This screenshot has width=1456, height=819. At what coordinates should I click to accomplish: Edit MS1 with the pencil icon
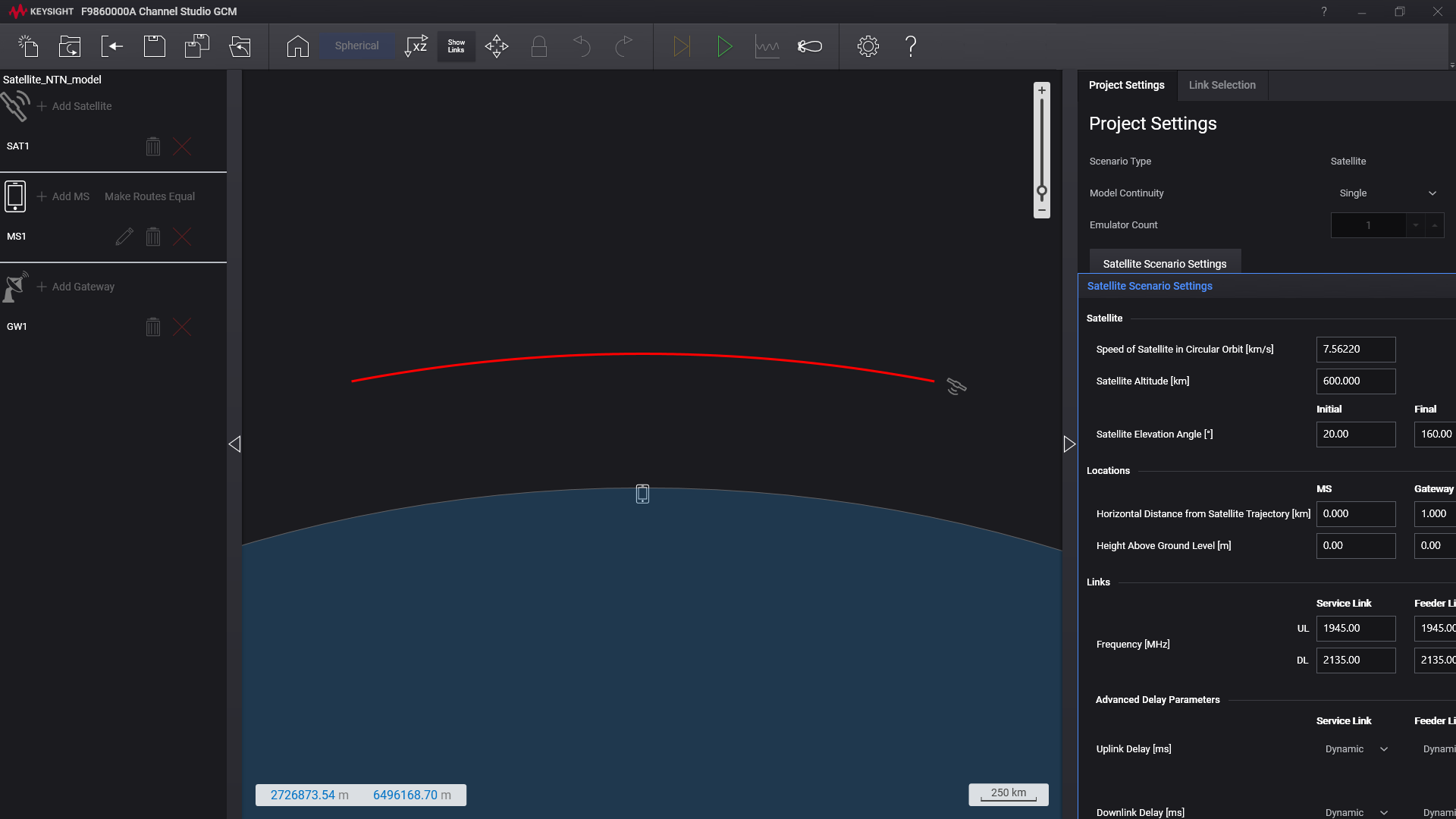click(x=124, y=237)
